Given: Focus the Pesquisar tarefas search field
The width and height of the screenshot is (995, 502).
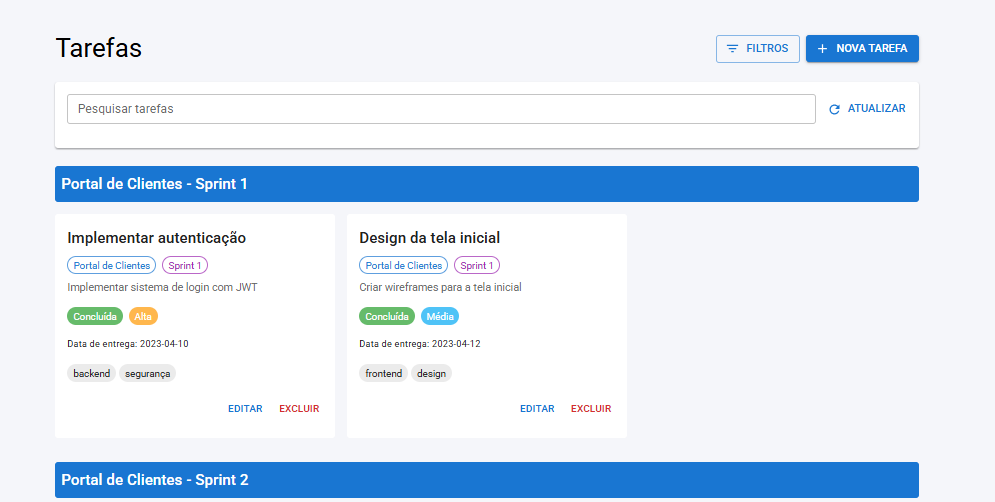Looking at the screenshot, I should click(441, 109).
